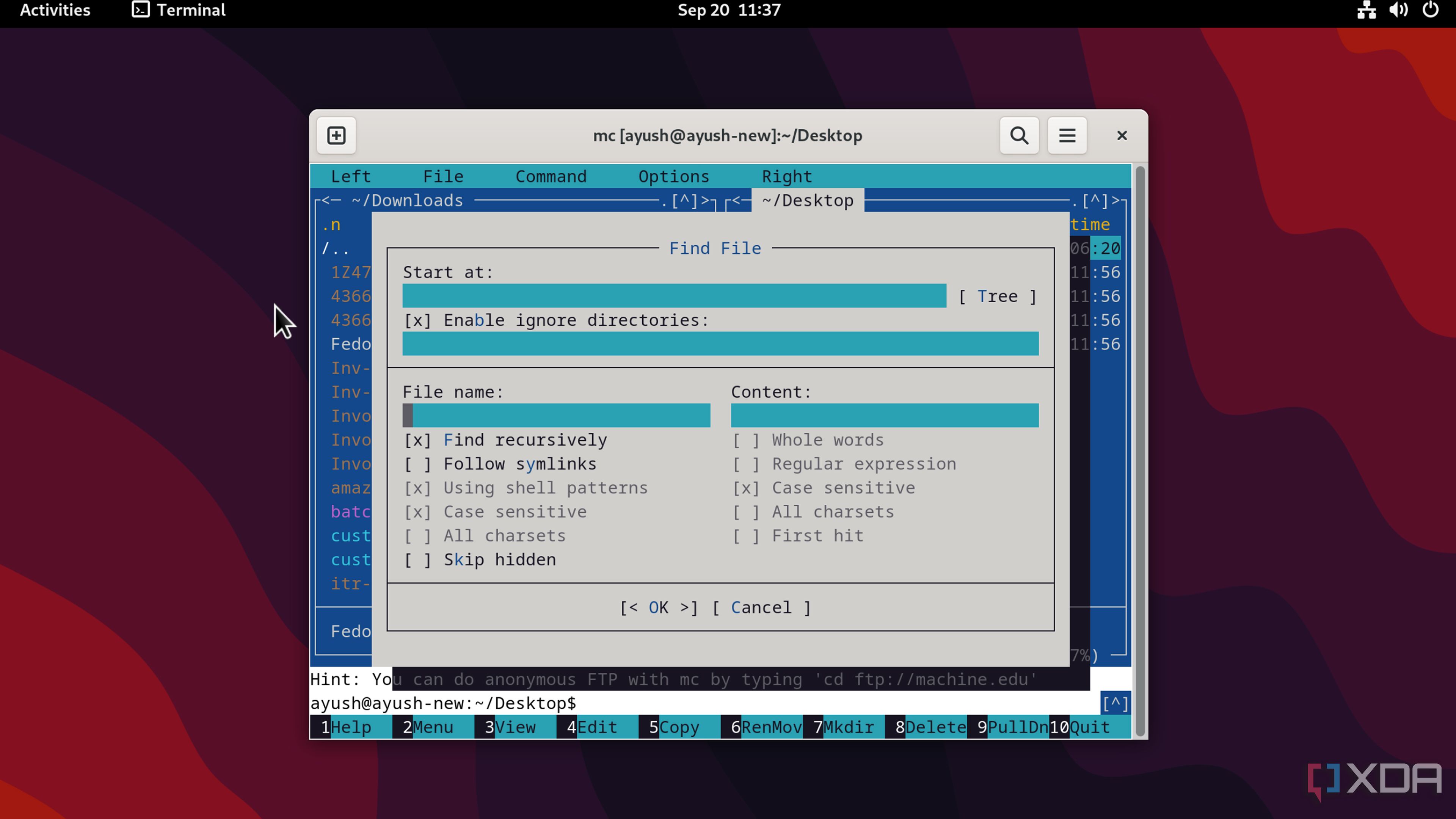1456x819 pixels.
Task: Uncheck Enable ignore directories option
Action: pyautogui.click(x=418, y=320)
